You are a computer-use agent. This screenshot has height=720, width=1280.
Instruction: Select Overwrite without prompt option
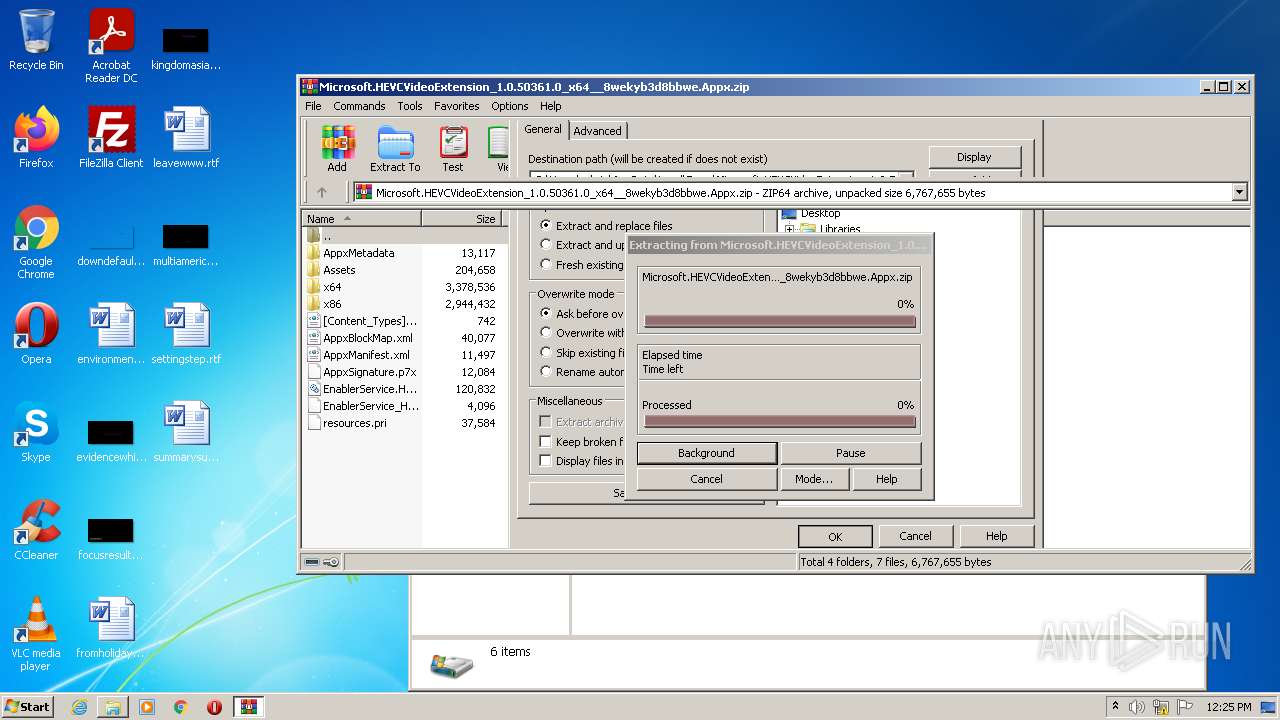tap(582, 333)
